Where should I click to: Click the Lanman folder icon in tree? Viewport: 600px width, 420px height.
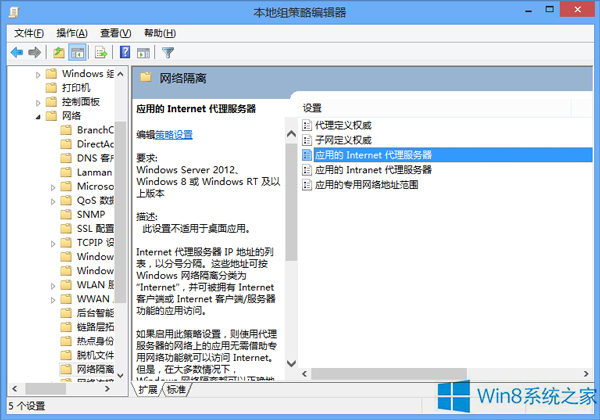pyautogui.click(x=66, y=172)
